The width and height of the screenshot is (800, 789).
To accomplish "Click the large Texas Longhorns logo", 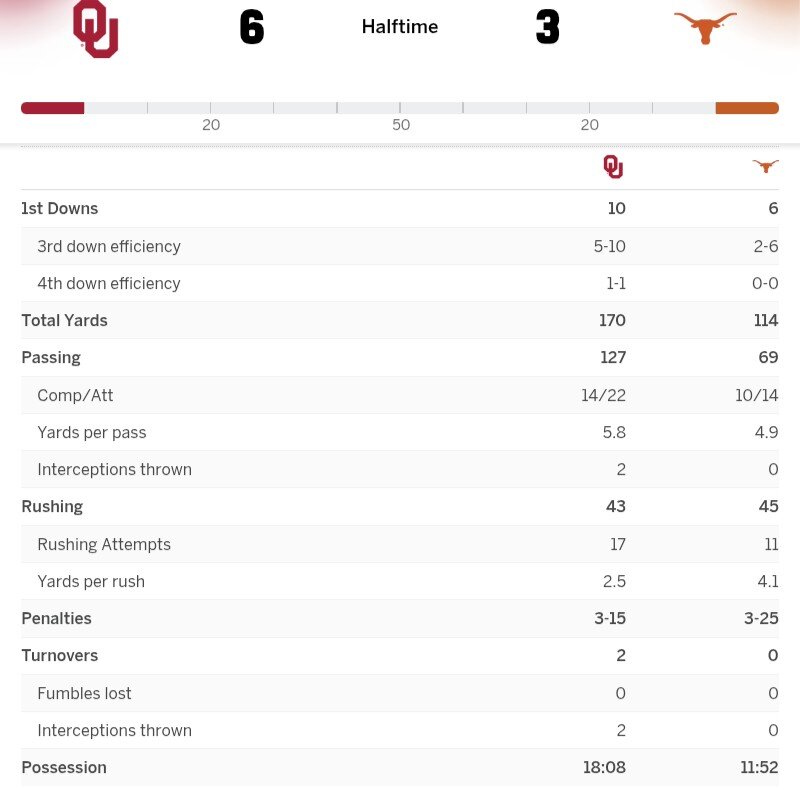I will click(x=705, y=28).
